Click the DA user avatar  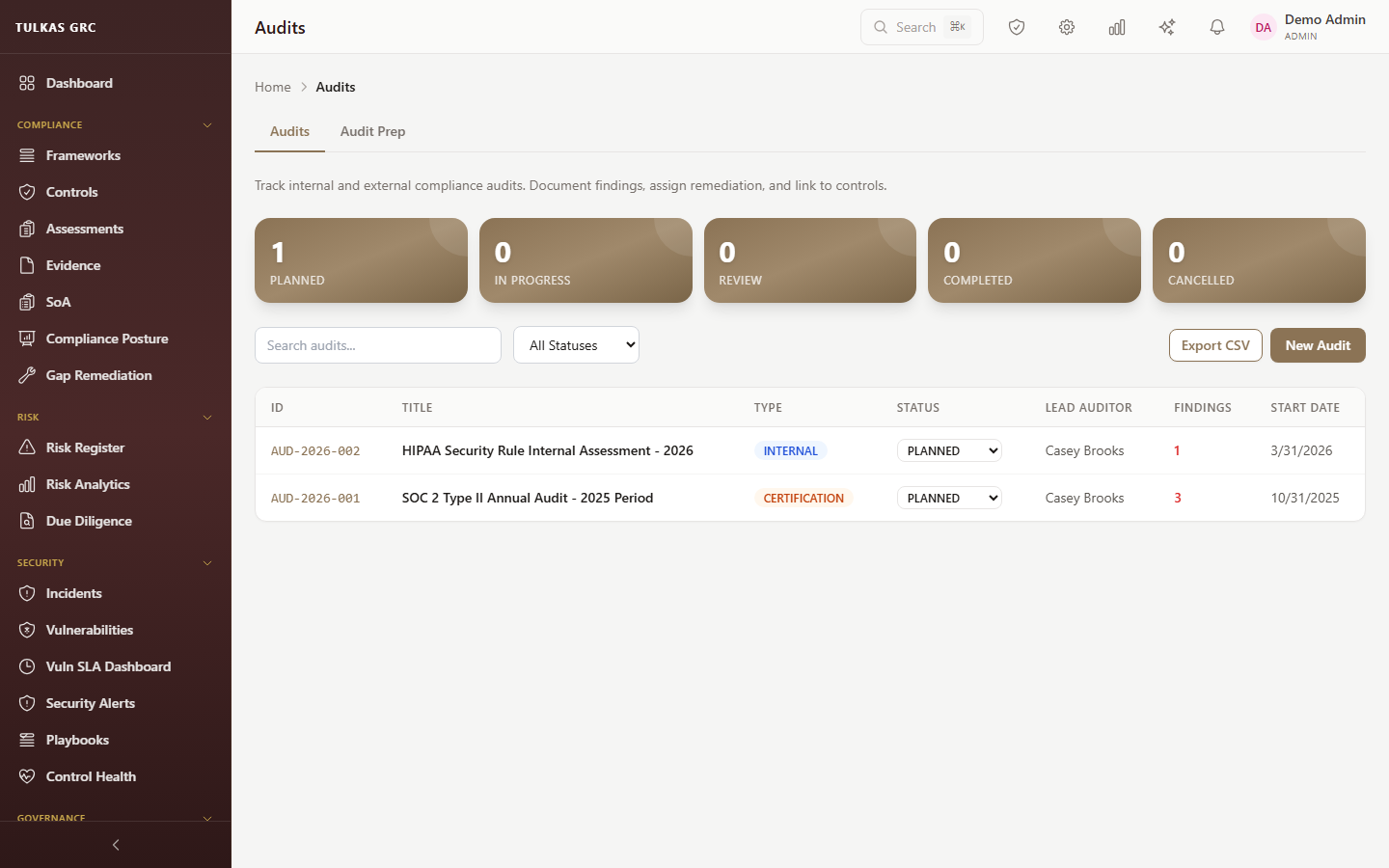coord(1264,27)
